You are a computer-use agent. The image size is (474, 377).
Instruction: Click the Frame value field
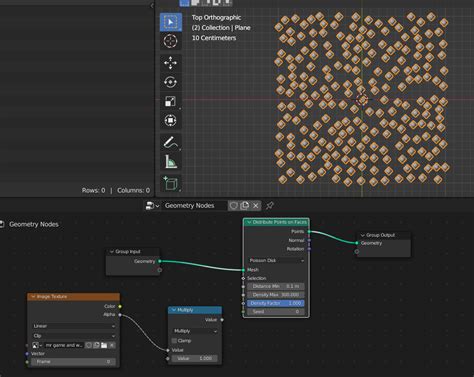pos(73,361)
